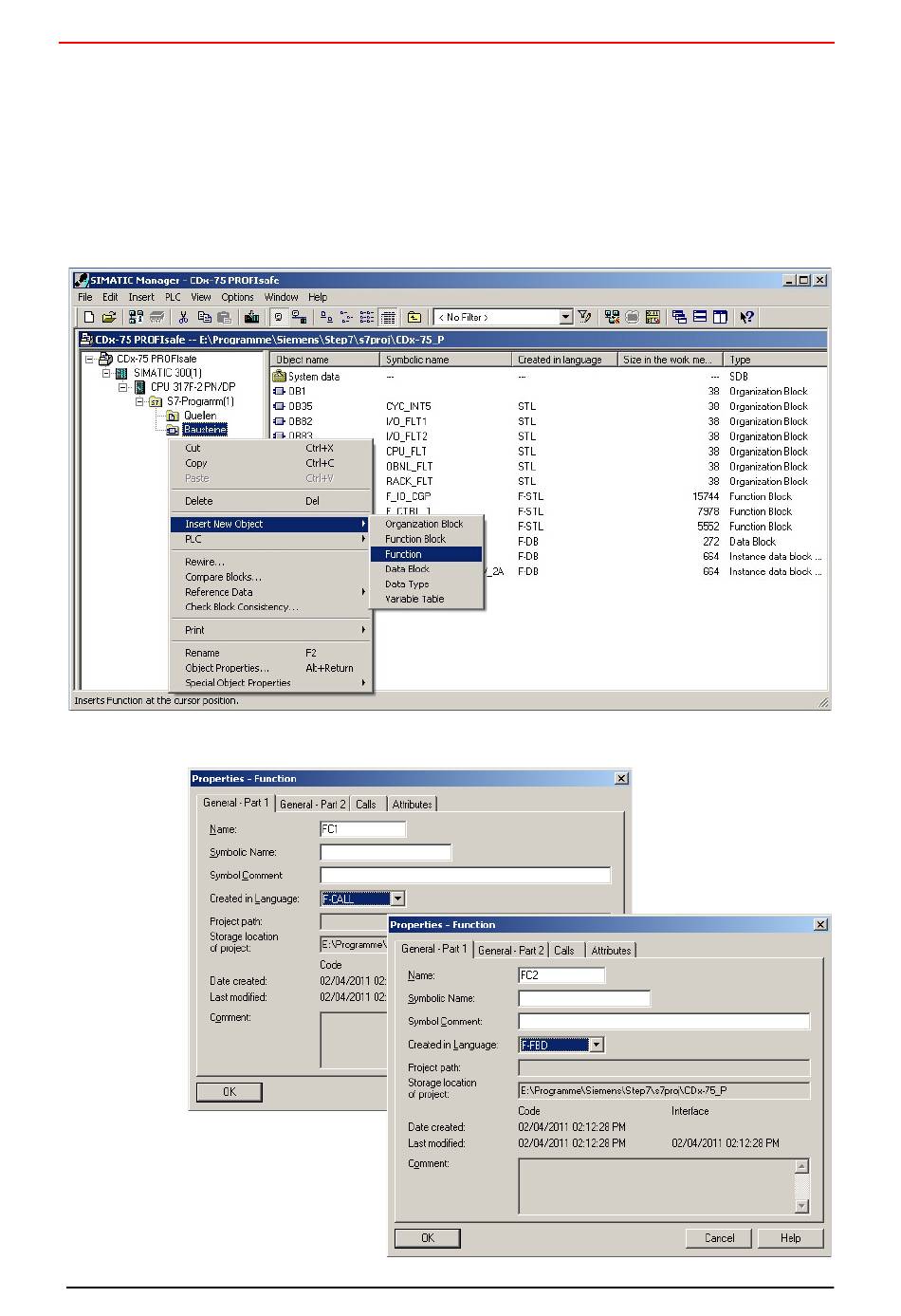The width and height of the screenshot is (901, 1316).
Task: Click Symbol Comment field in FC1 dialog
Action: (x=466, y=876)
